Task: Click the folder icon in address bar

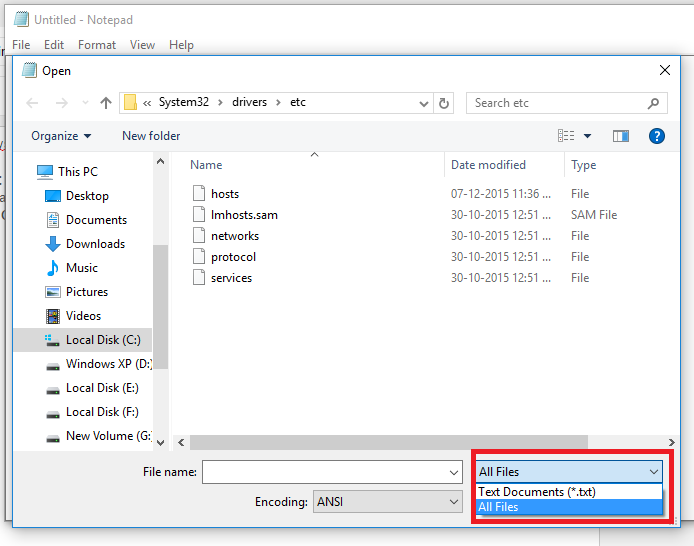Action: (130, 102)
